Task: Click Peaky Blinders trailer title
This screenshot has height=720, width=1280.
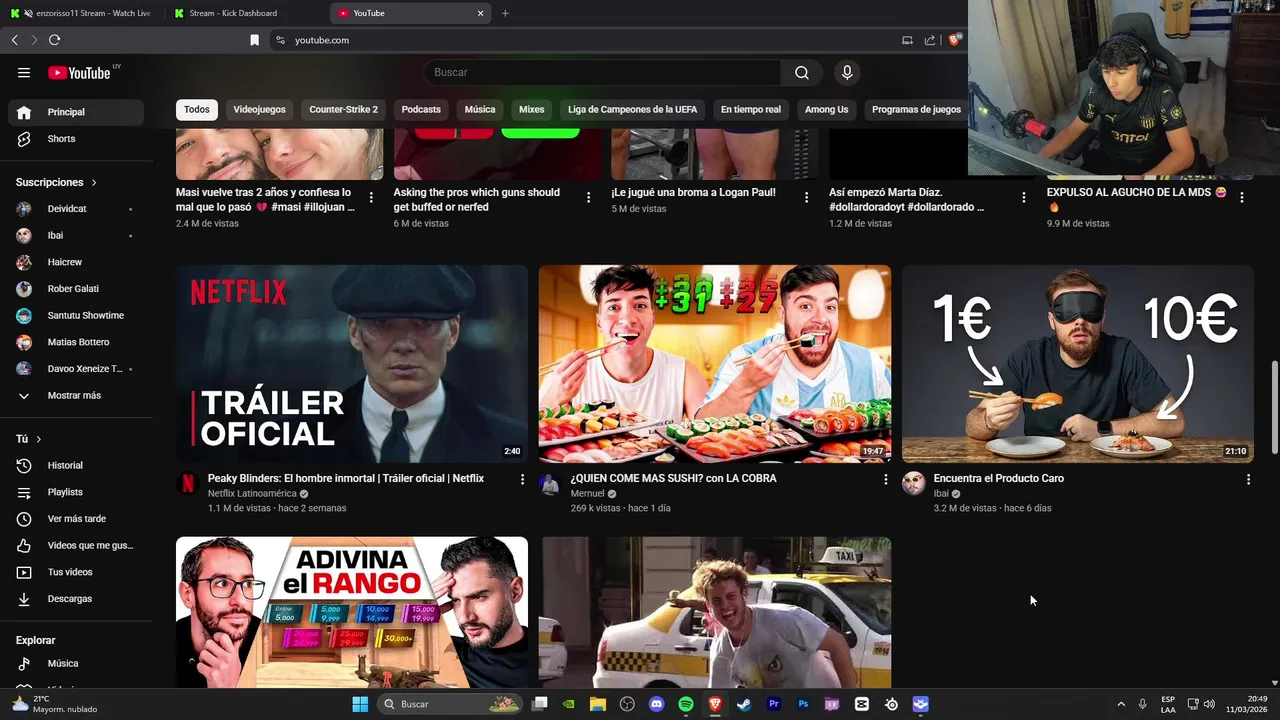Action: click(x=346, y=478)
